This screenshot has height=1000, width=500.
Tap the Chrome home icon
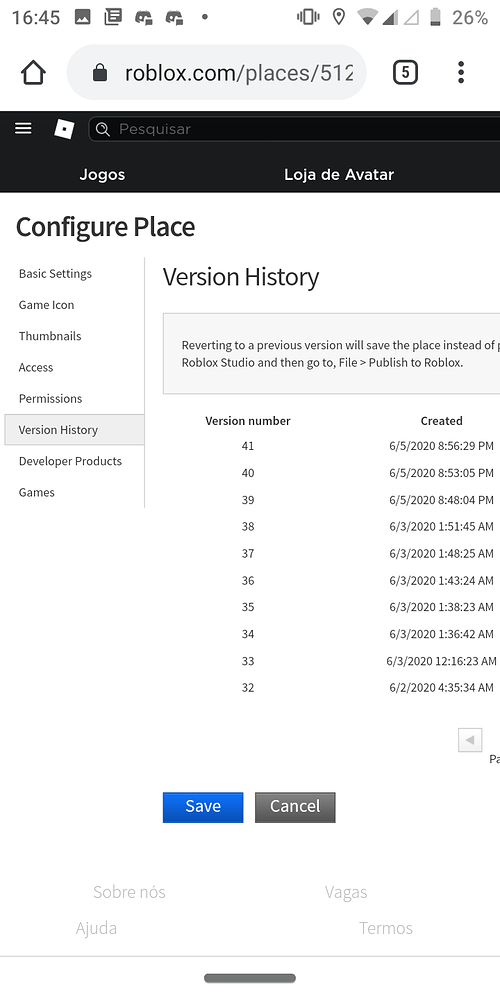33,73
